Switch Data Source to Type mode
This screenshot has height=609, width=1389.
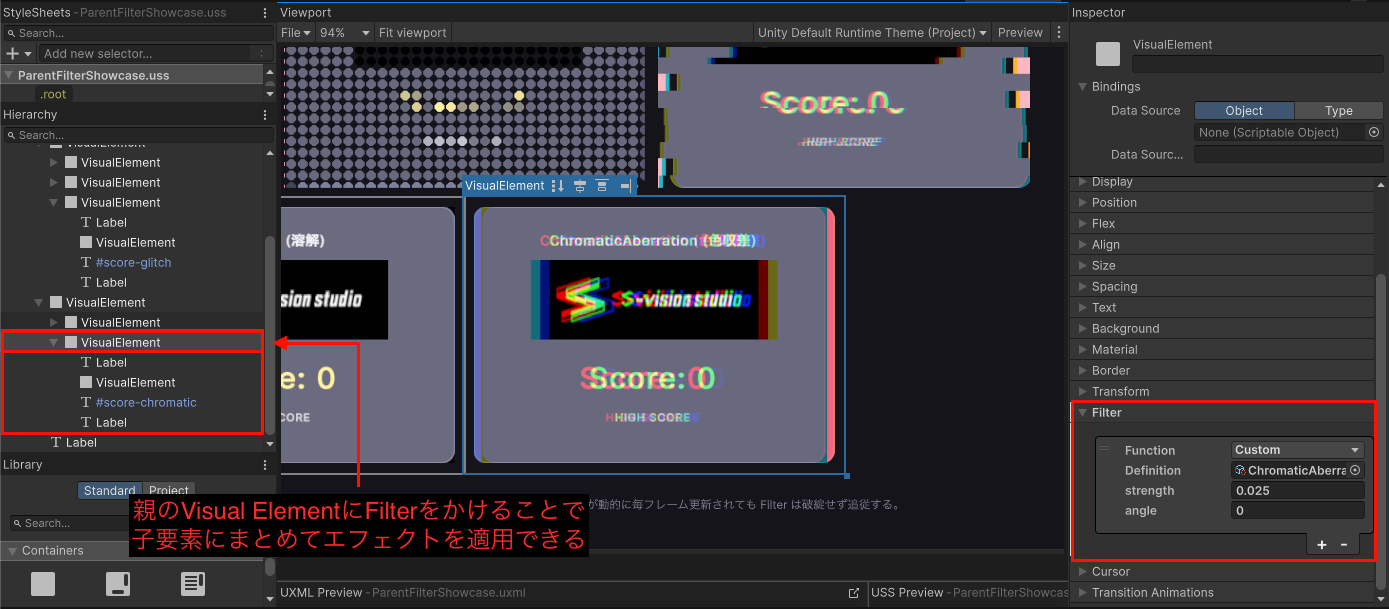1339,111
